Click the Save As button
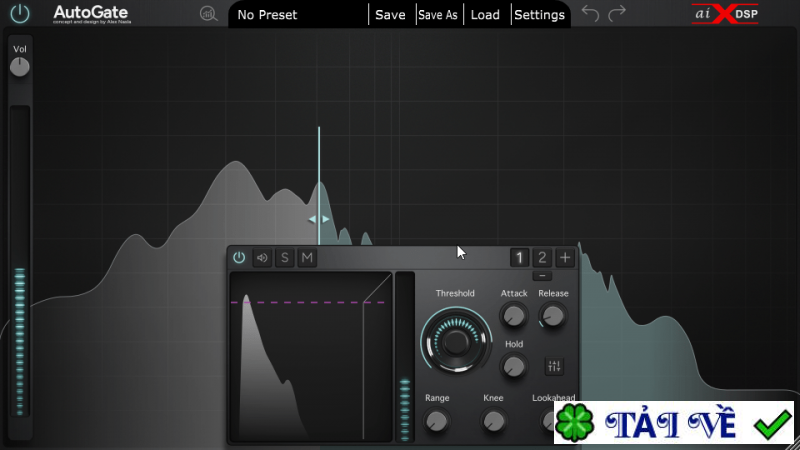Image resolution: width=800 pixels, height=450 pixels. [x=438, y=15]
